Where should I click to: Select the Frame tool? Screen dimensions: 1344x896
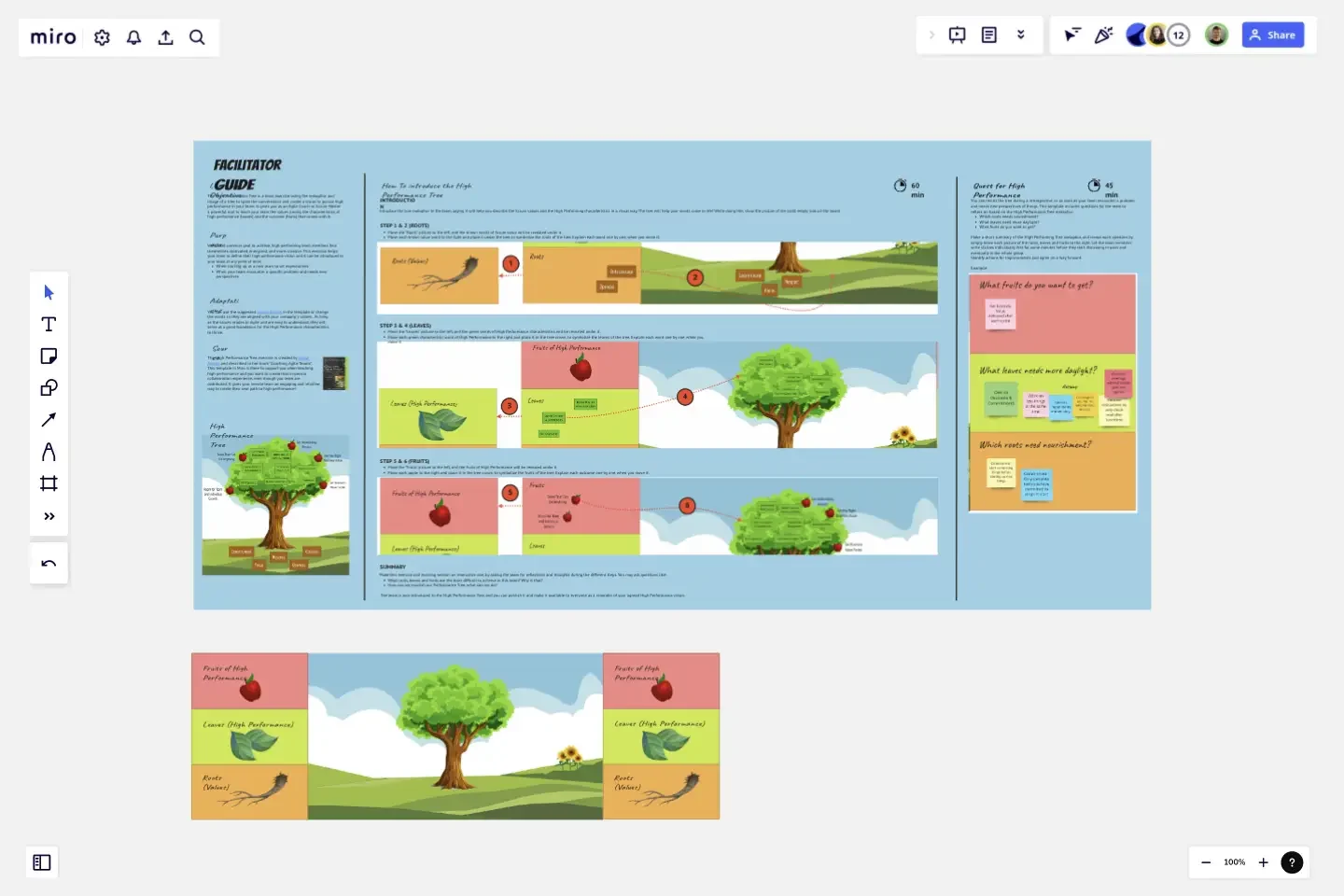pos(49,483)
